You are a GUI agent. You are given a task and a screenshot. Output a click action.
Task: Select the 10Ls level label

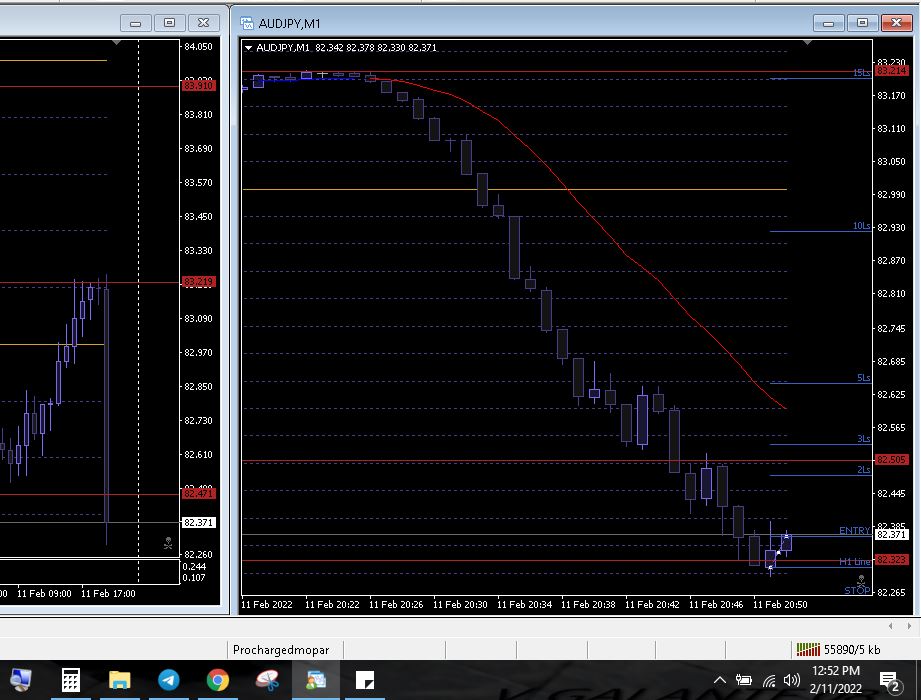pyautogui.click(x=862, y=226)
